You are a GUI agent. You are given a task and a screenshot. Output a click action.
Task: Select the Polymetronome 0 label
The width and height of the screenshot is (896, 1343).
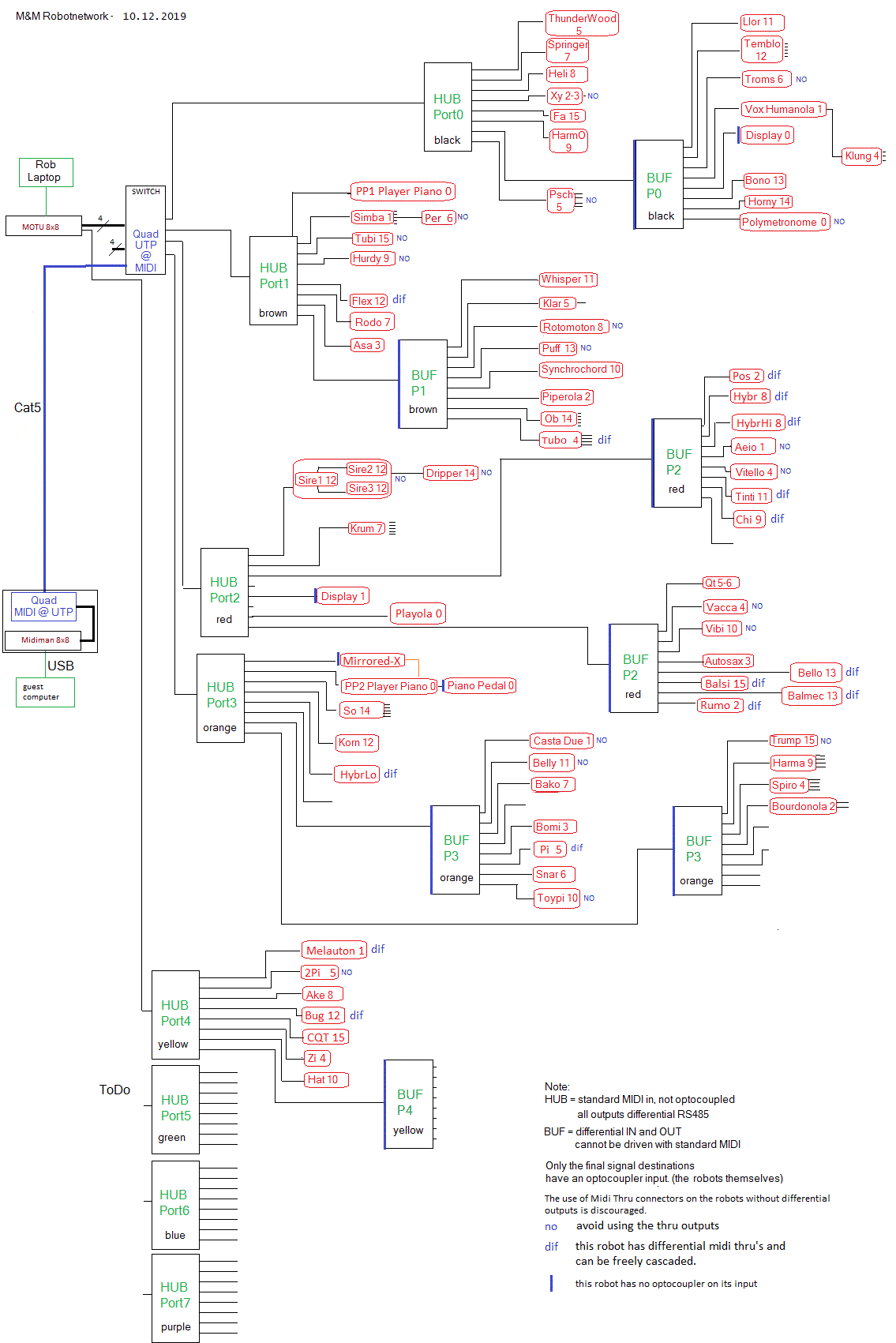(x=785, y=222)
